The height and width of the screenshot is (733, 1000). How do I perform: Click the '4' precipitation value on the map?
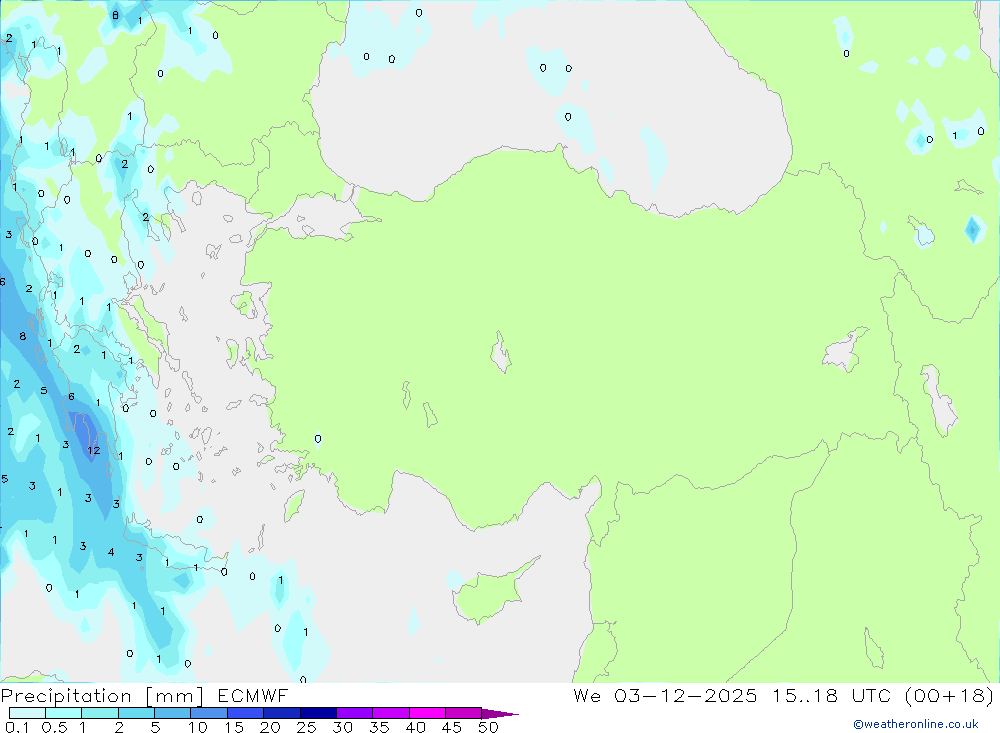111,552
